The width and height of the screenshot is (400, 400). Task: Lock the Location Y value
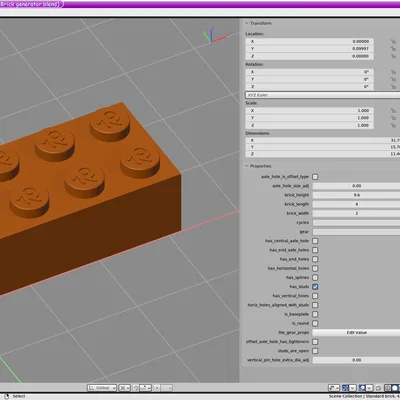point(393,49)
